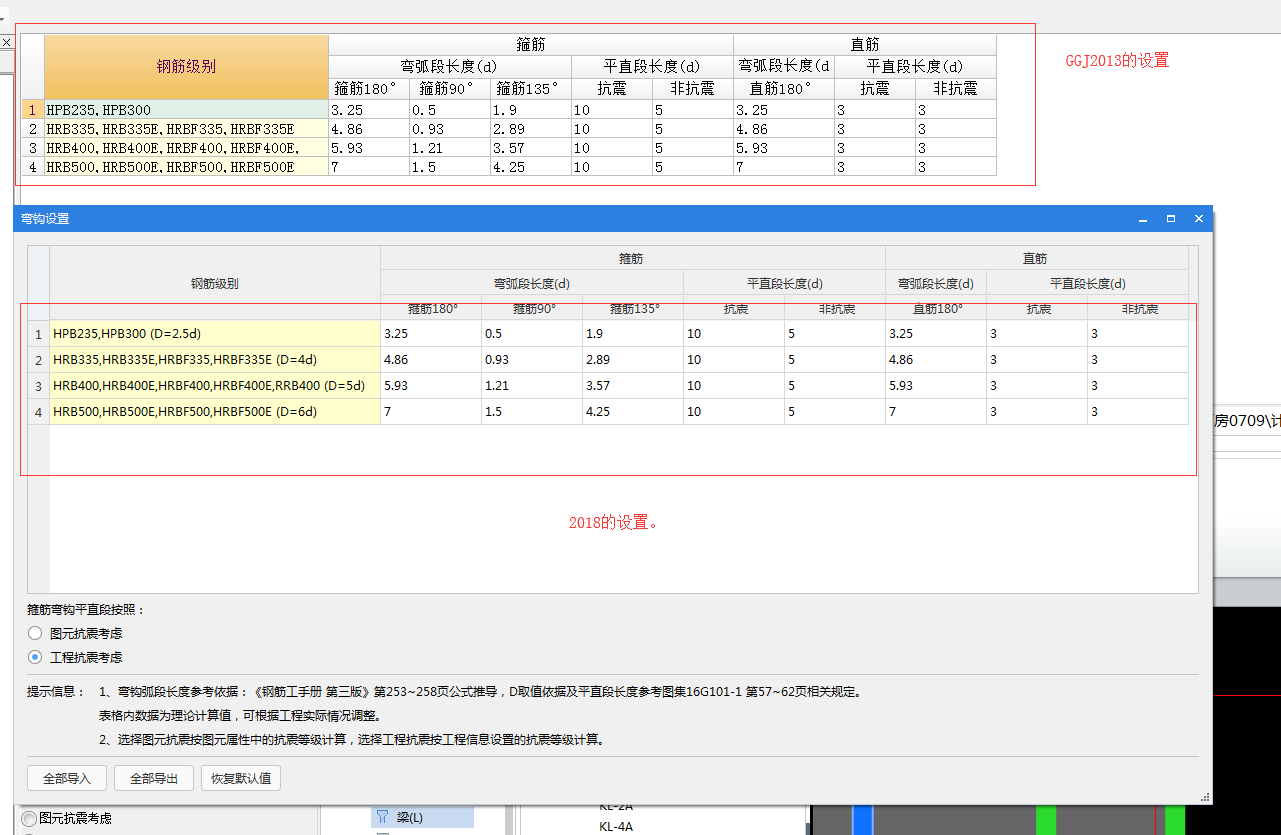The height and width of the screenshot is (835, 1281).
Task: Close the 弯钩设置 dialog
Action: pos(1198,218)
